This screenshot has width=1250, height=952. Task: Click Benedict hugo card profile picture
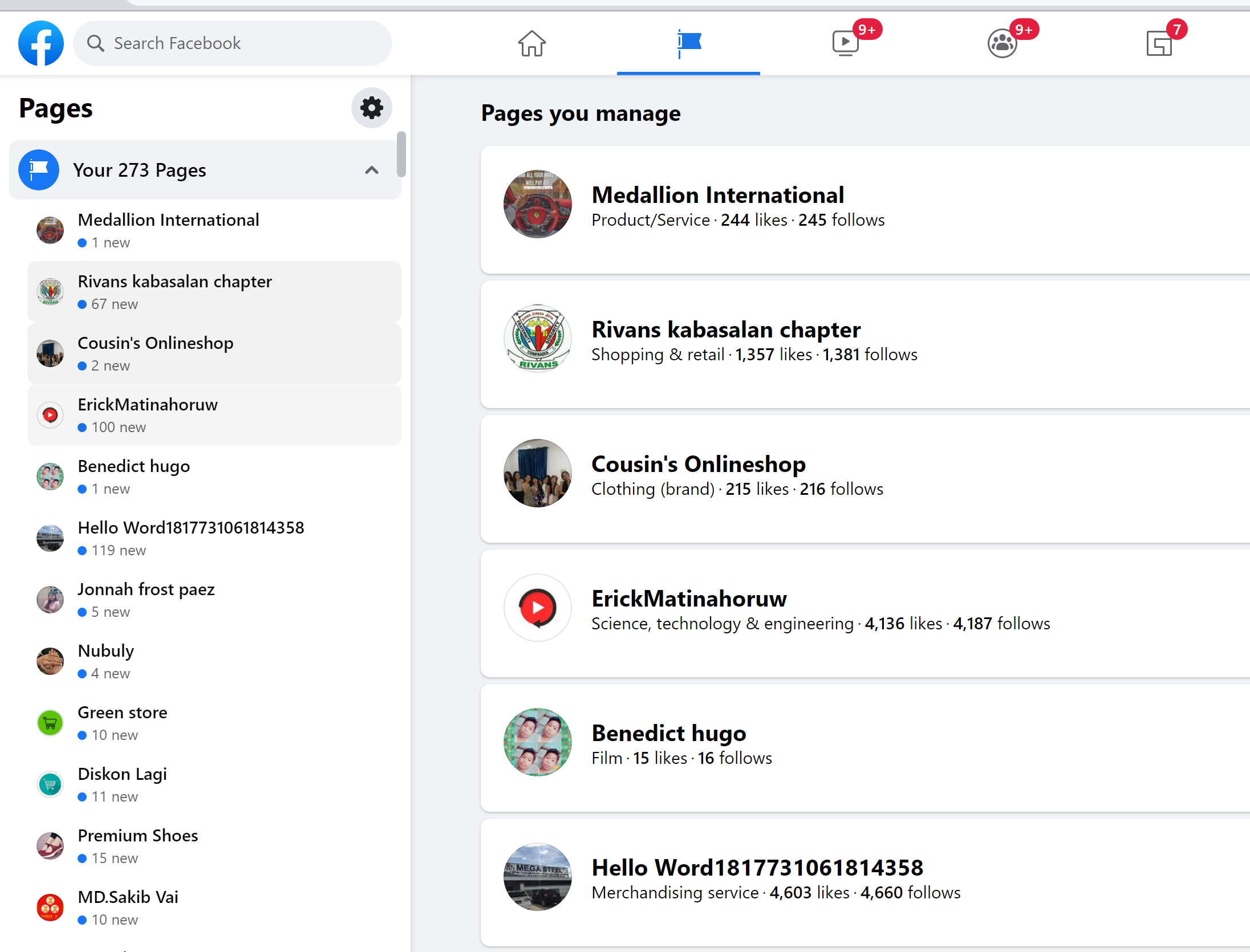(x=538, y=742)
